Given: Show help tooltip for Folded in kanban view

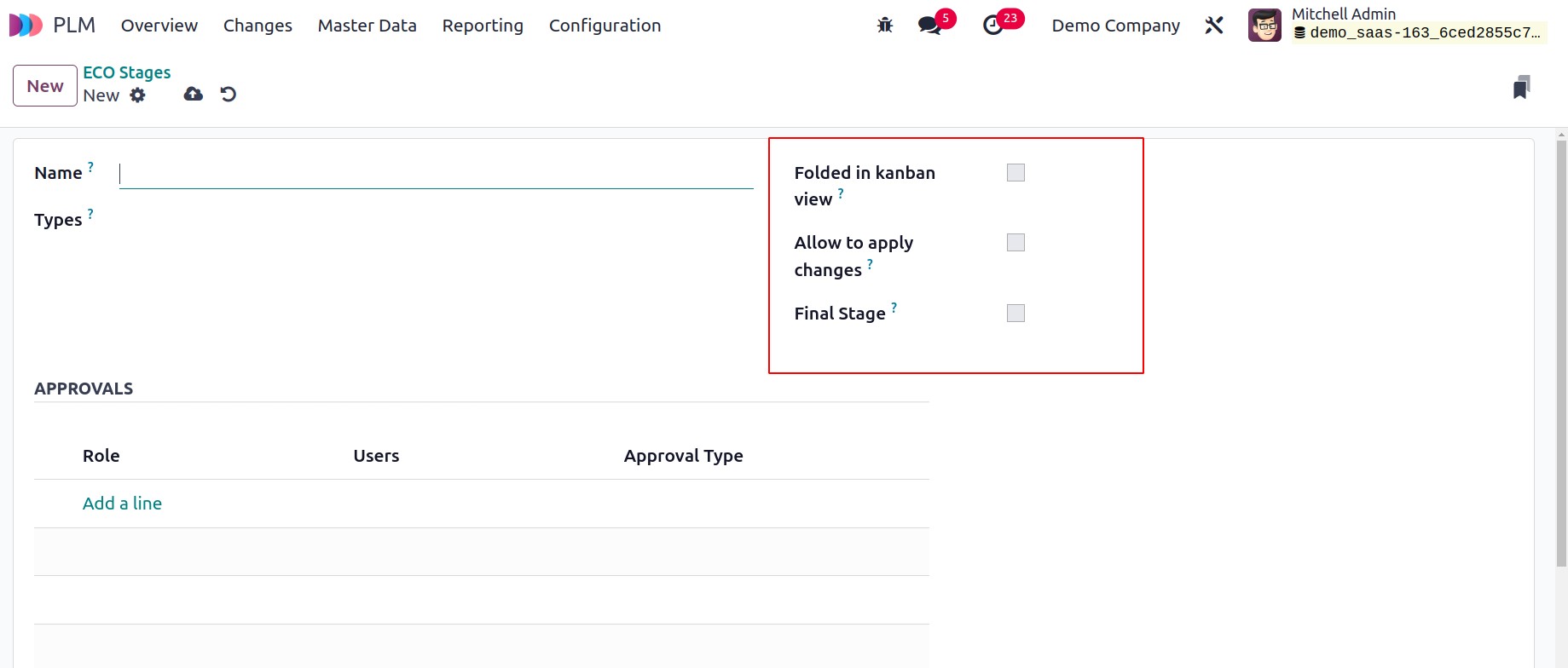Looking at the screenshot, I should (x=841, y=193).
